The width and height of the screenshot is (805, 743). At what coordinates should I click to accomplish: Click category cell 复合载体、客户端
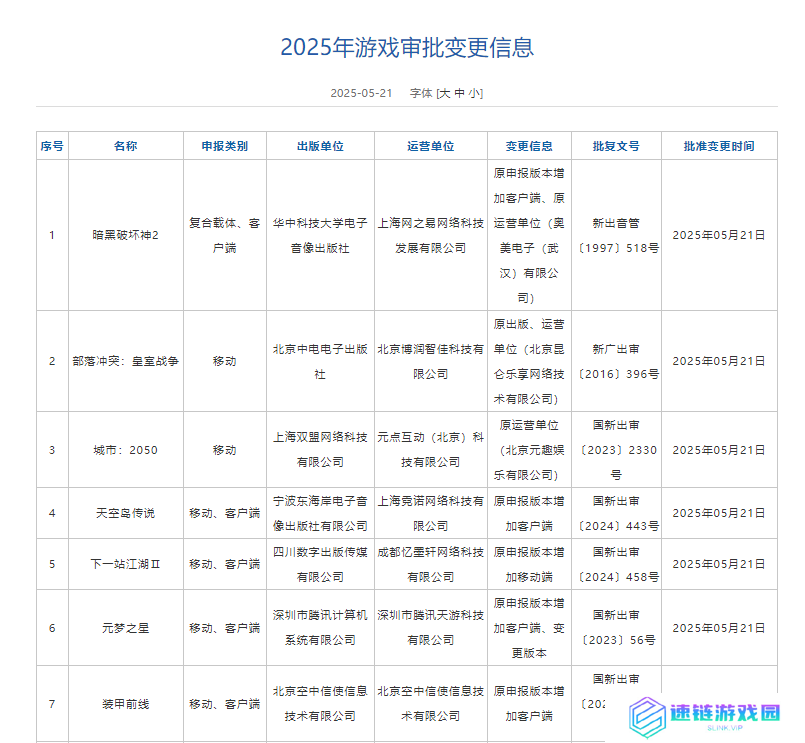tap(225, 235)
